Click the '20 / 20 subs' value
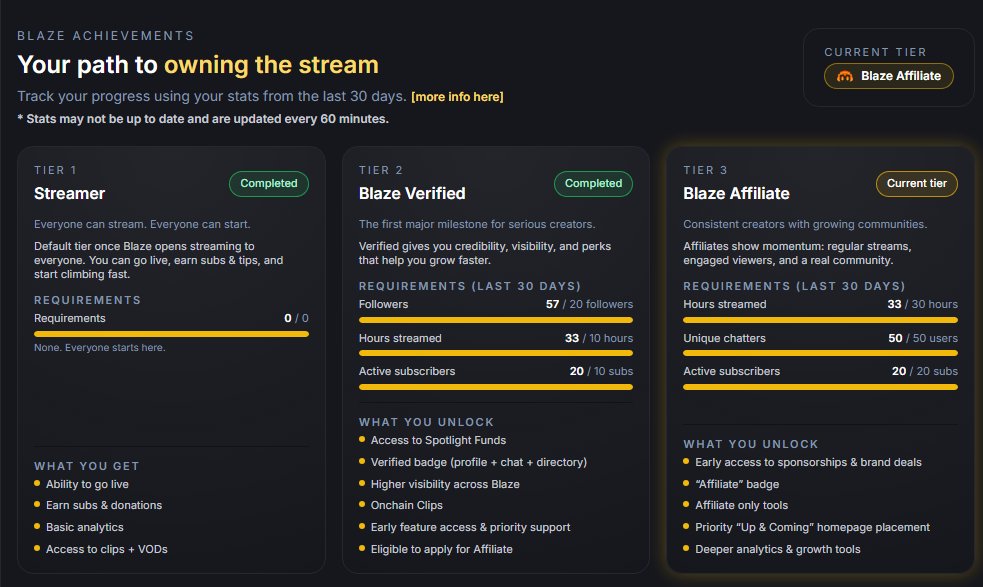The width and height of the screenshot is (983, 587). [x=925, y=371]
